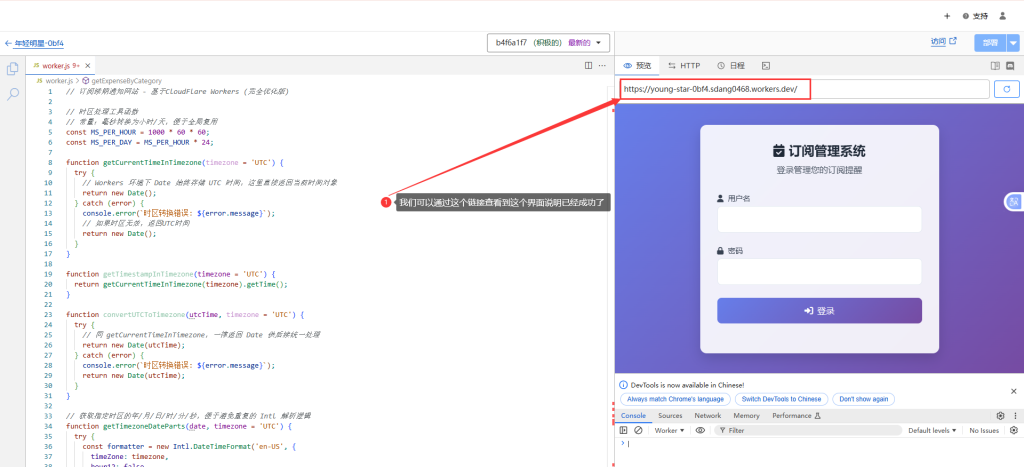This screenshot has height=467, width=1024.
Task: Open the Default levels dropdown
Action: [x=932, y=430]
